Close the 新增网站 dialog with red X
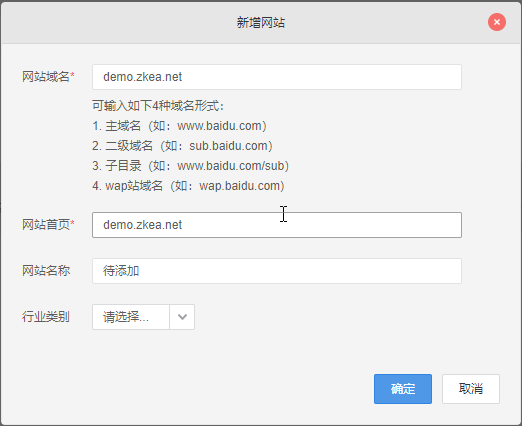Screen dimensions: 522x426 (497, 22)
